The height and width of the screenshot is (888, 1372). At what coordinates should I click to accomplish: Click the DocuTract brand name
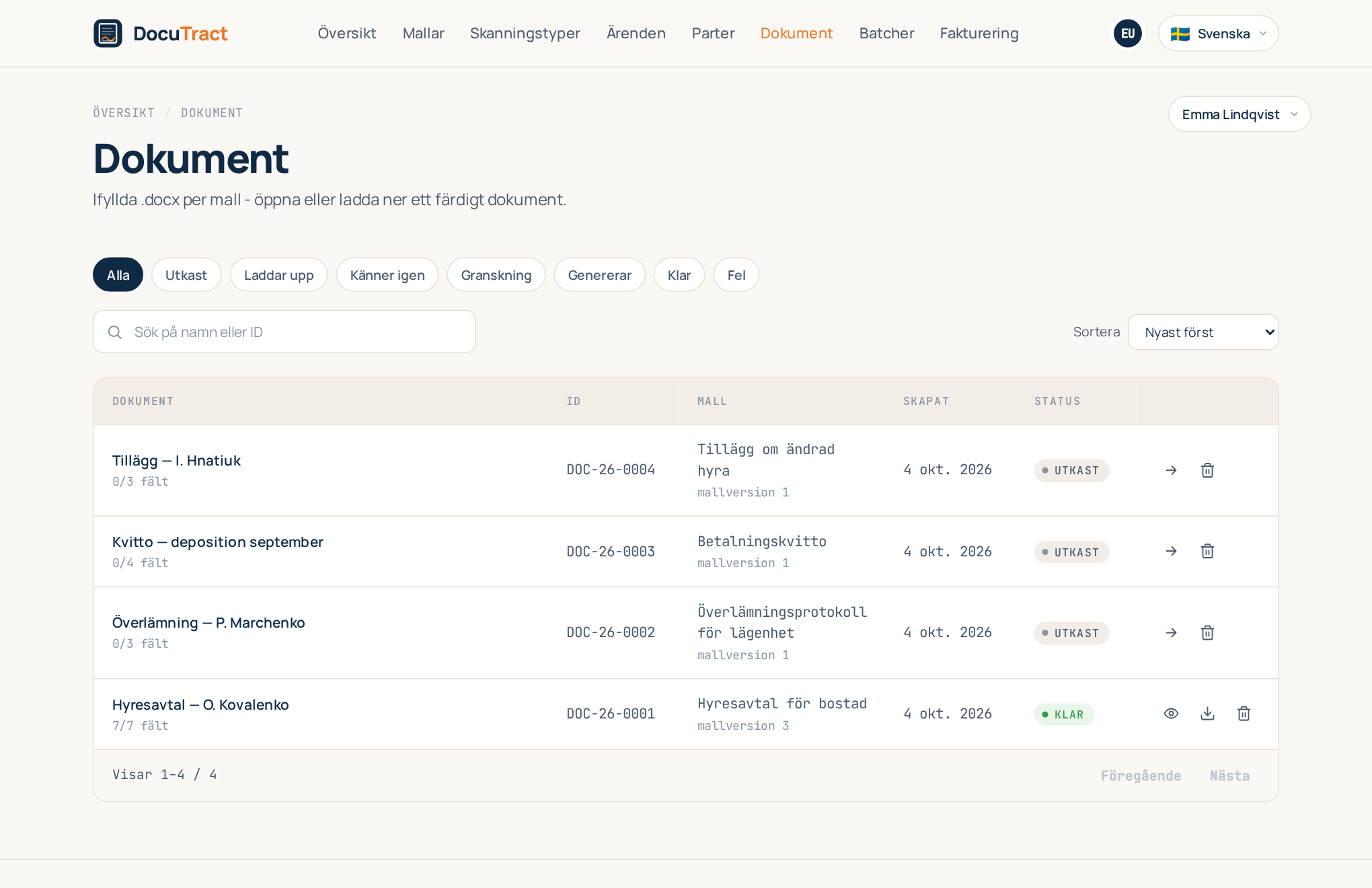pos(180,34)
